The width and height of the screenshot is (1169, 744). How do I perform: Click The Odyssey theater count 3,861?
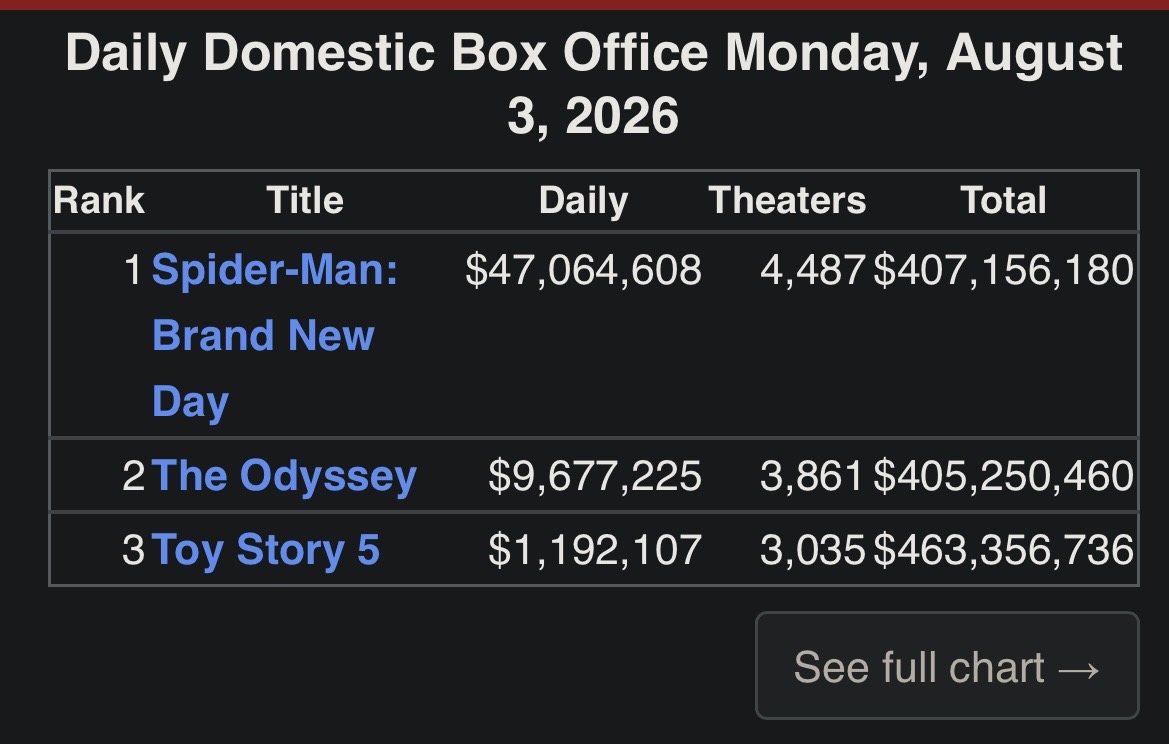point(813,476)
